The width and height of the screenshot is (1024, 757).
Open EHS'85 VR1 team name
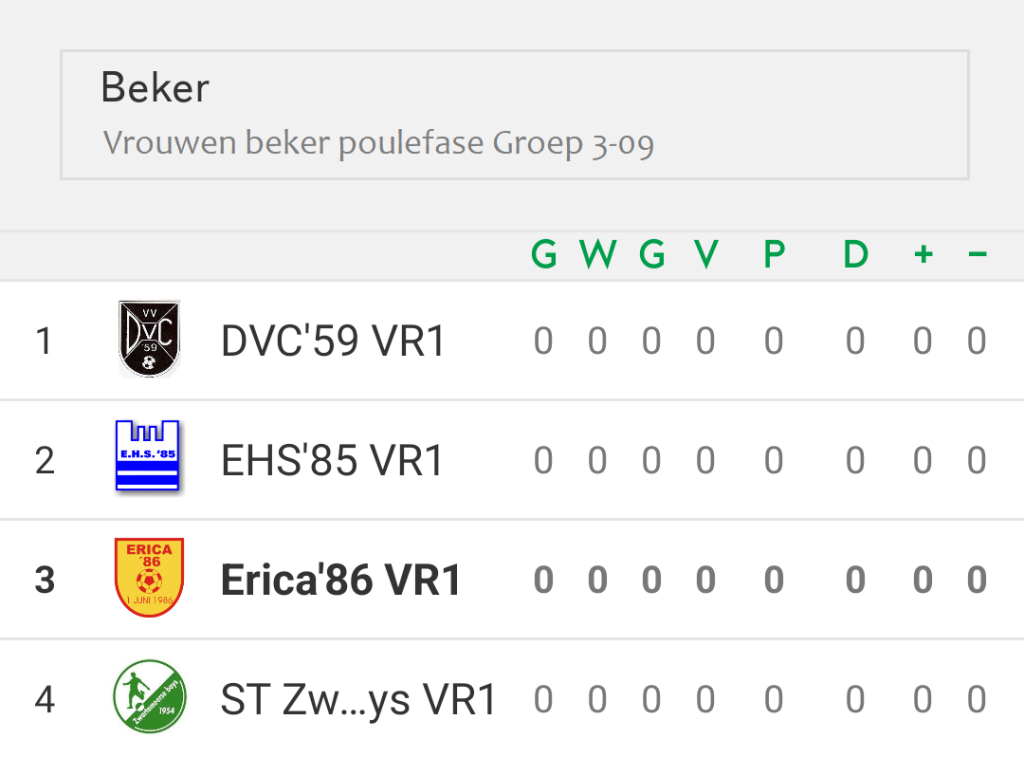[332, 460]
